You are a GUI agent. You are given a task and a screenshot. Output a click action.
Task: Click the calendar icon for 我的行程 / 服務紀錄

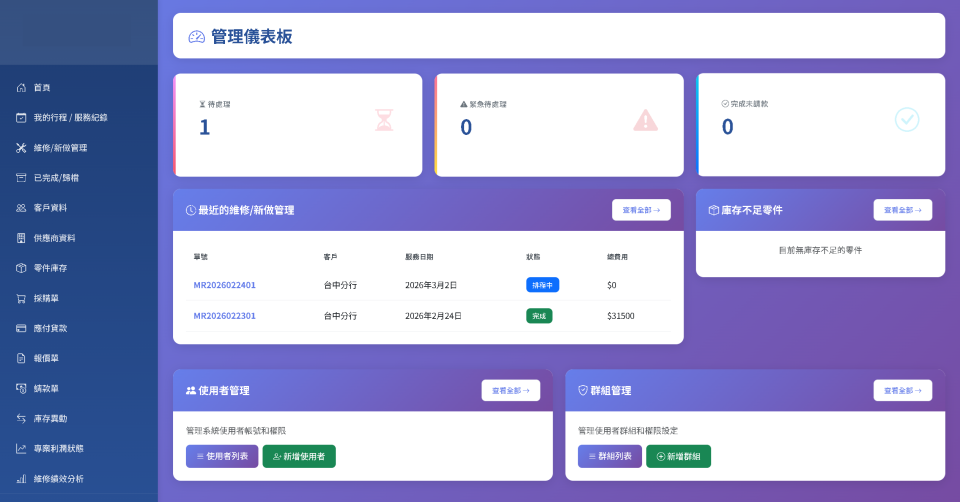tap(21, 118)
